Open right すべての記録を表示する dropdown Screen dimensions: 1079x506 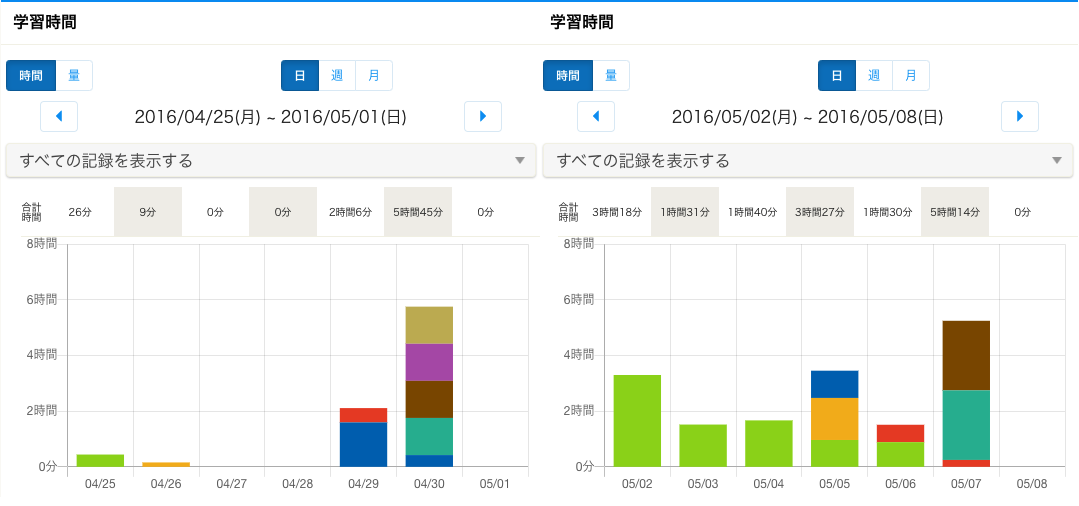pyautogui.click(x=808, y=161)
